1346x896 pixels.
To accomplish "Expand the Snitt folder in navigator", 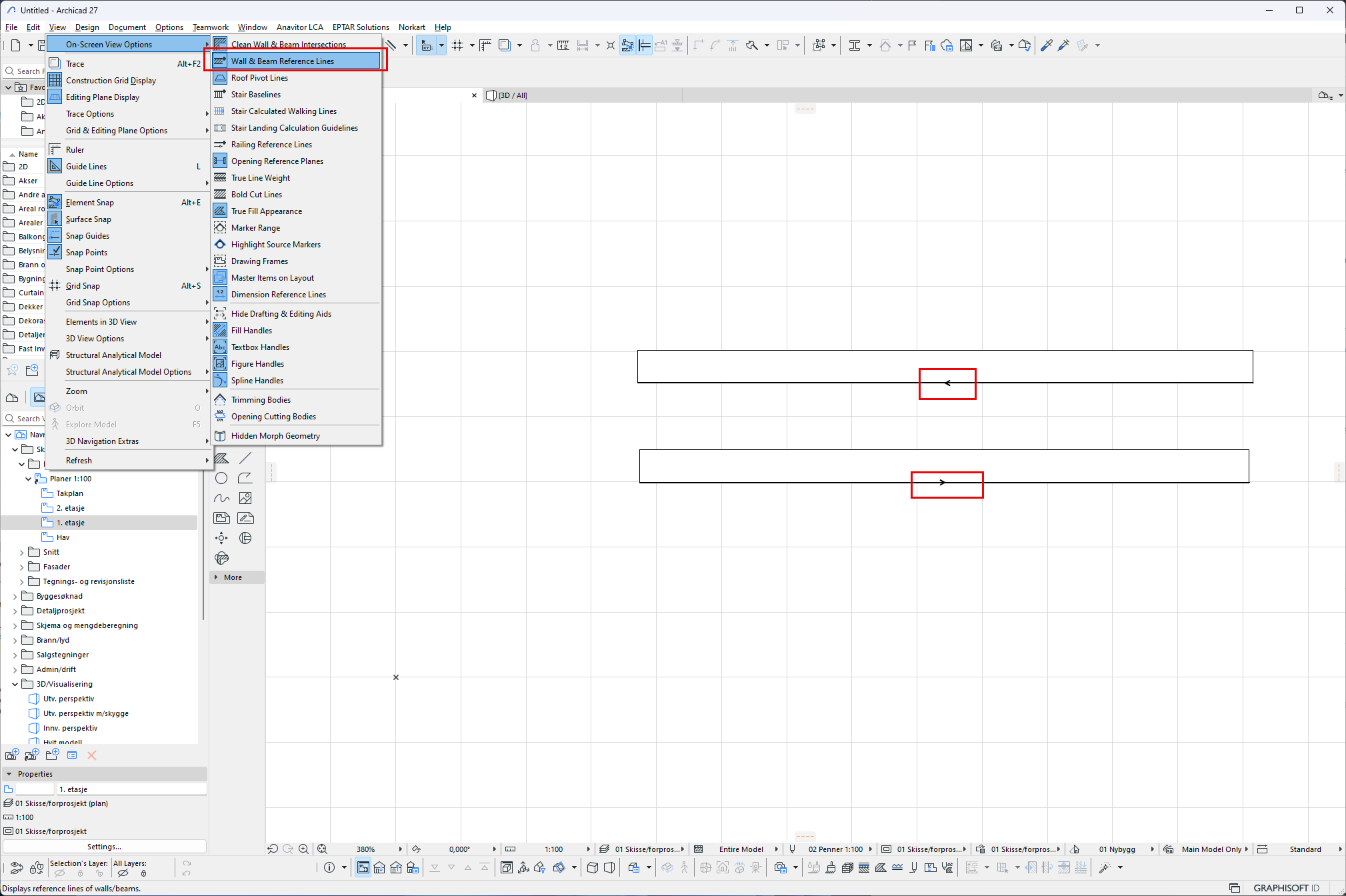I will (21, 553).
